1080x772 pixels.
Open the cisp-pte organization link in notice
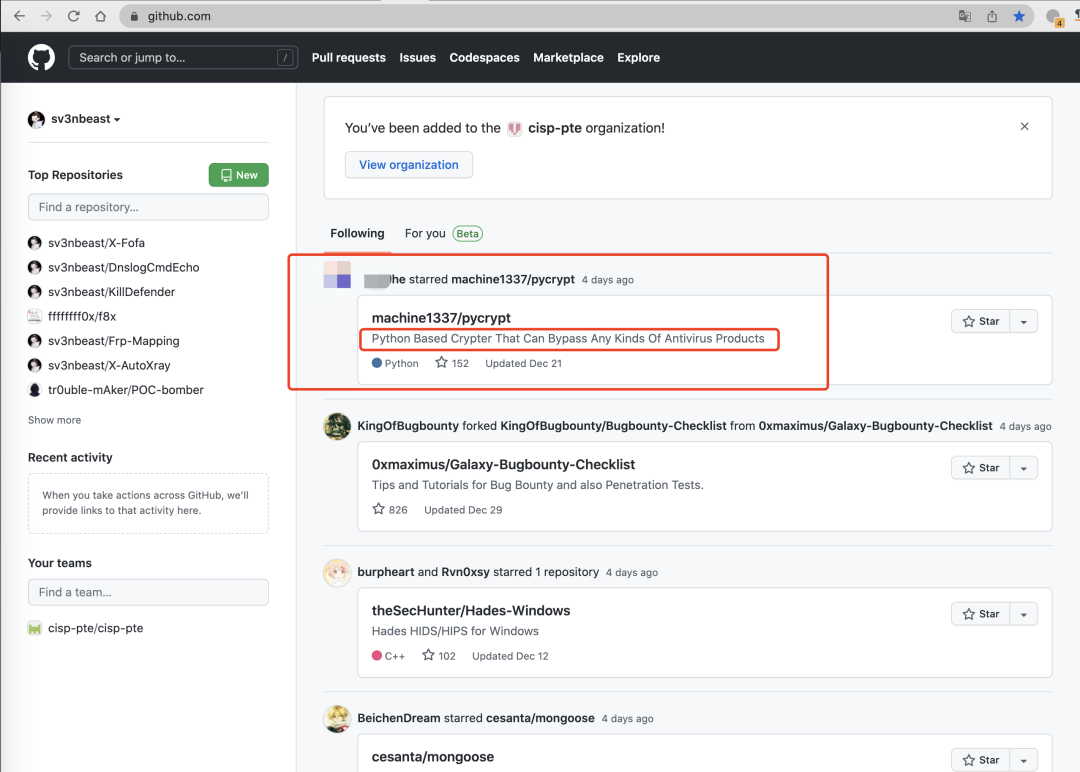click(554, 128)
